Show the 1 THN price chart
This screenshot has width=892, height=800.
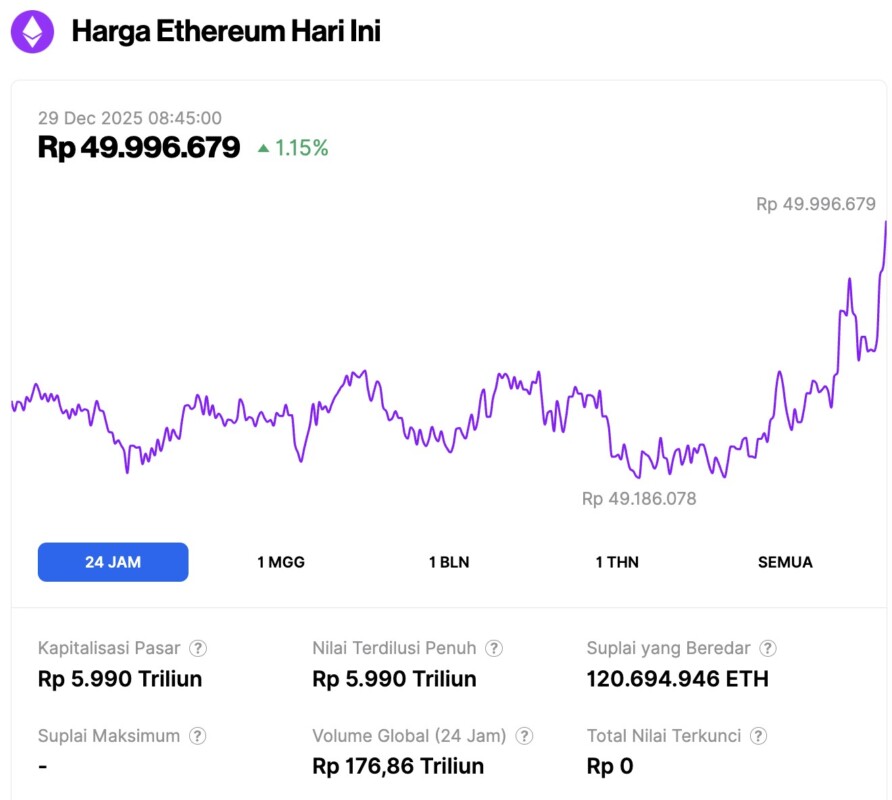click(x=617, y=562)
